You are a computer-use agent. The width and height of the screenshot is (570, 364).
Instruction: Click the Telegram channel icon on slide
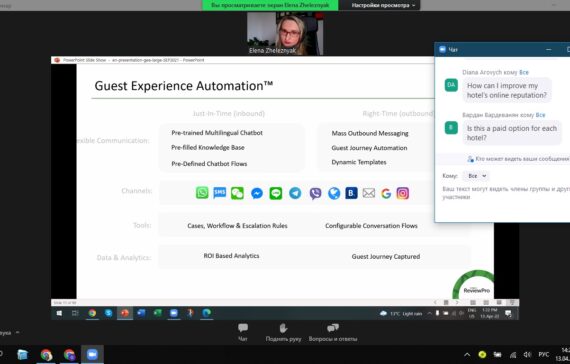(295, 193)
